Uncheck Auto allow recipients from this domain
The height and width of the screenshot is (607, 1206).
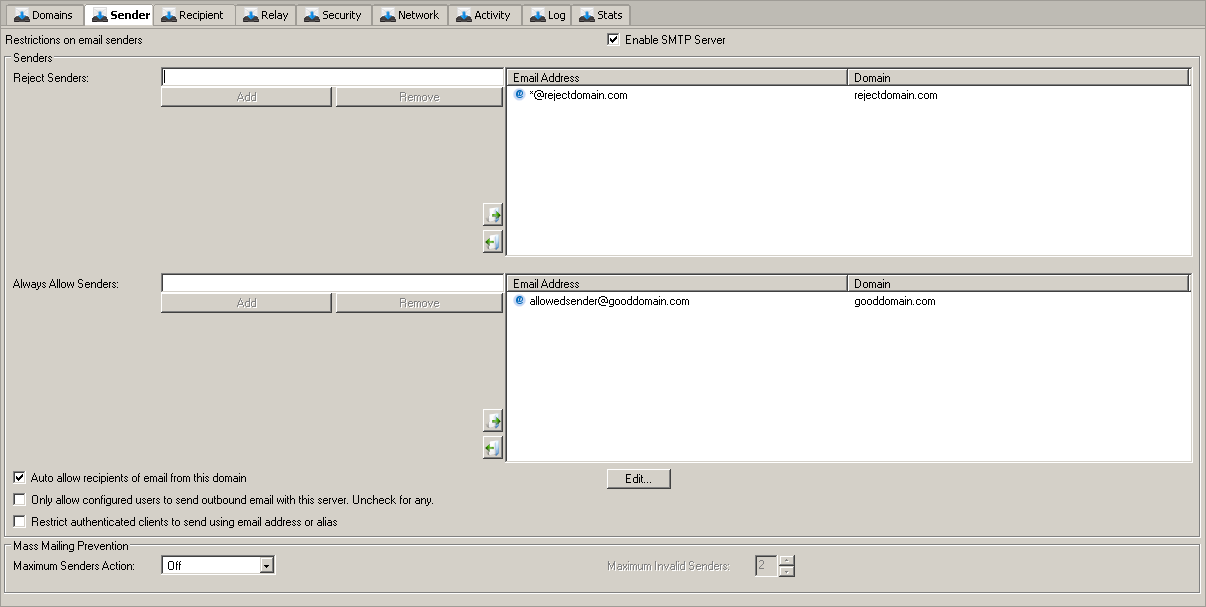(20, 478)
